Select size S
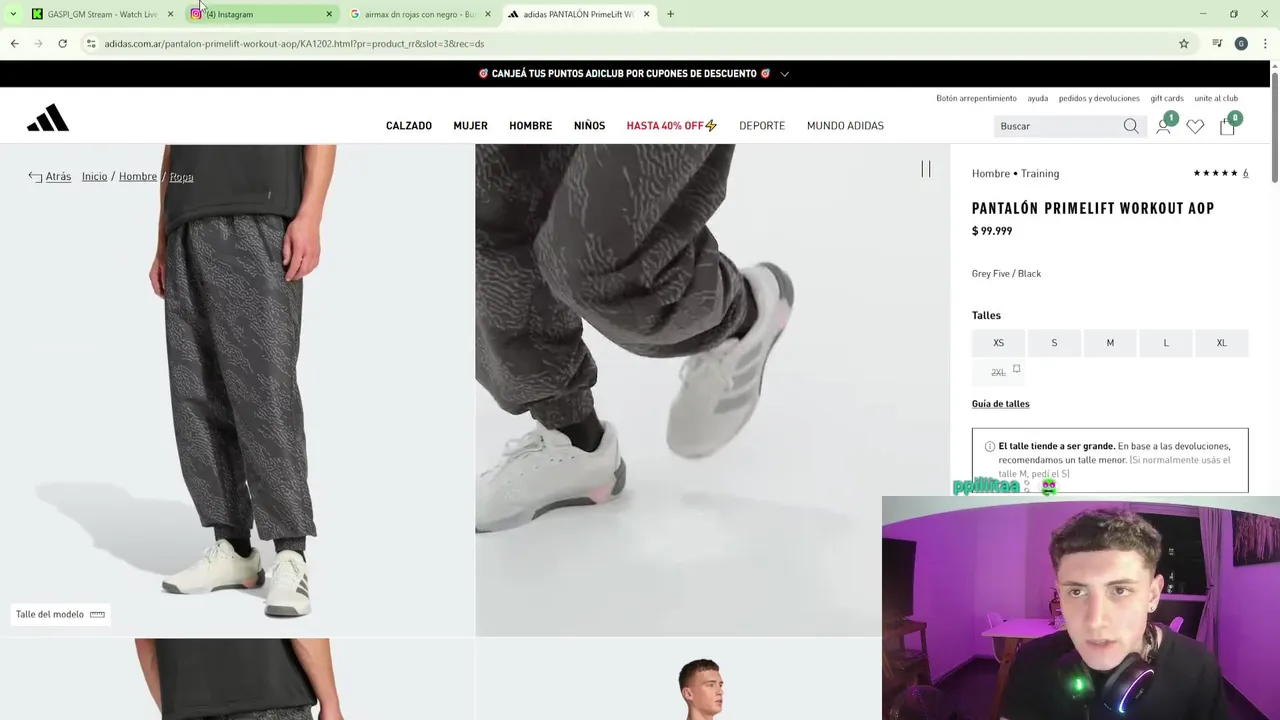This screenshot has width=1280, height=720. click(1054, 343)
